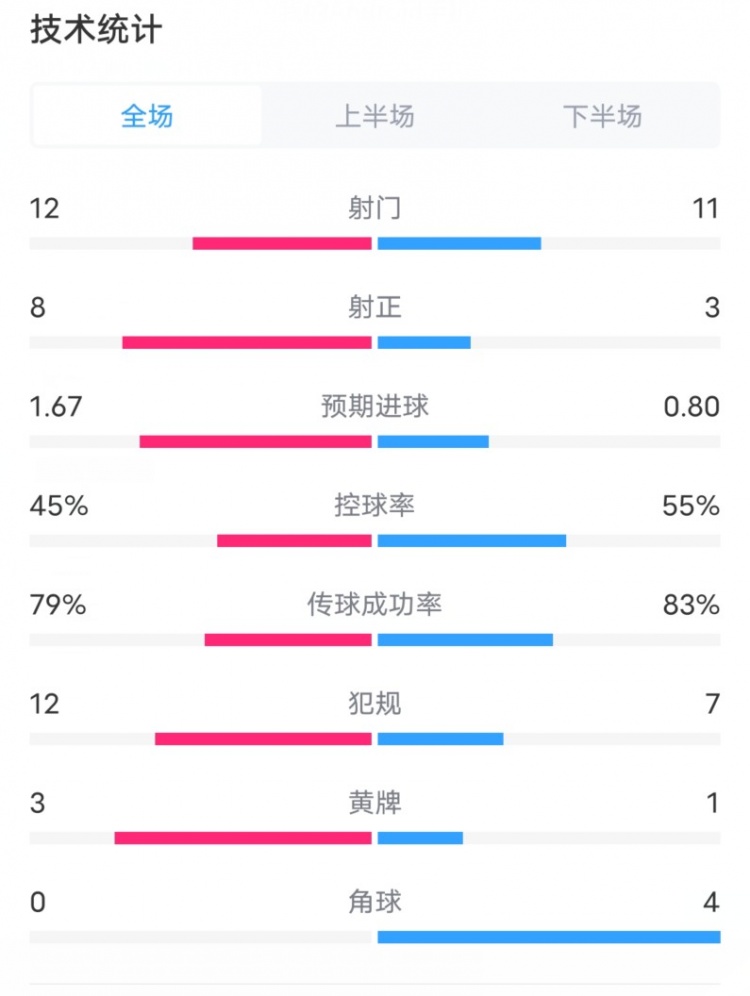Tap the 传球成功率 label

(375, 604)
